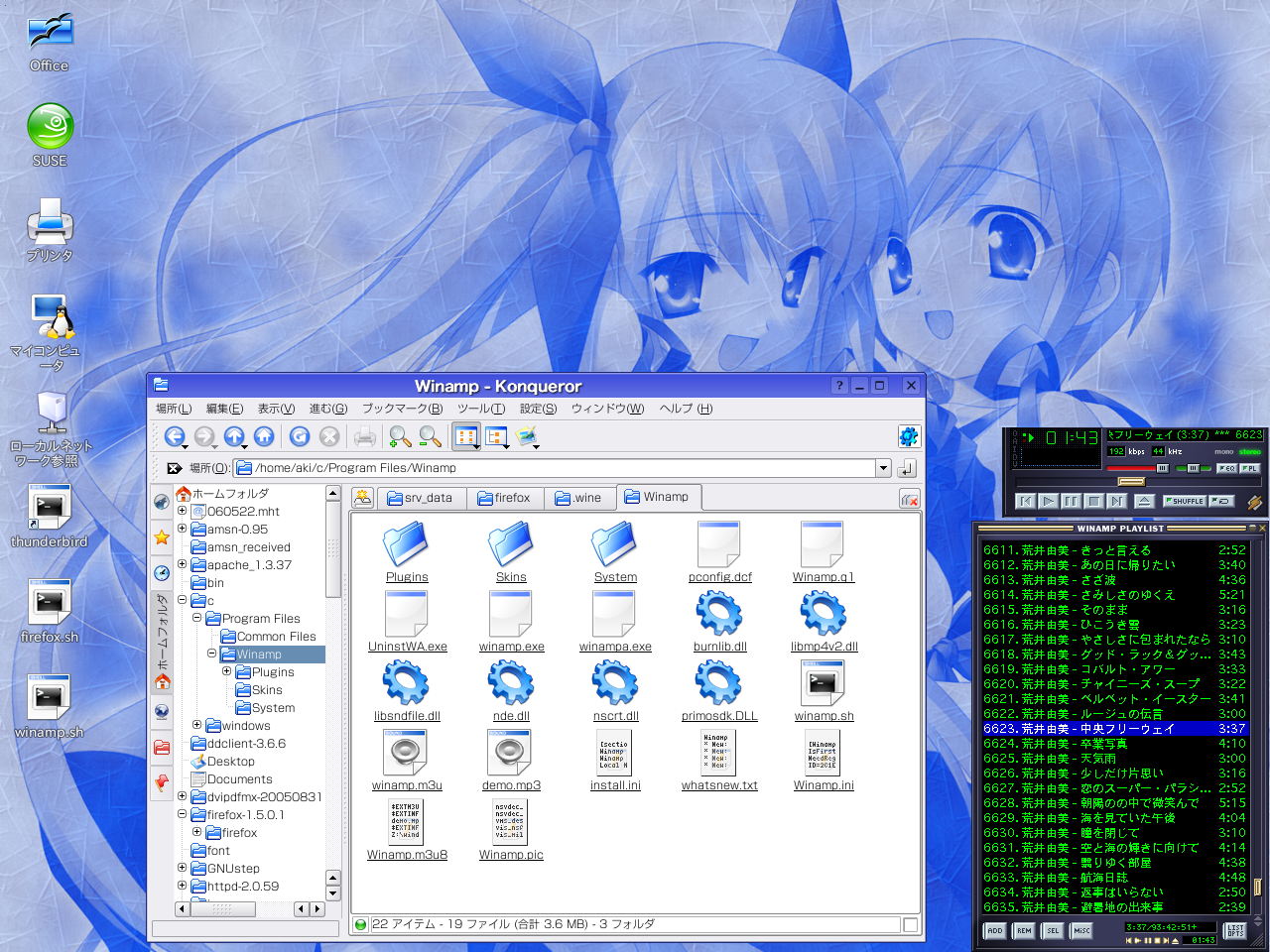Open the History clock sidebar panel
This screenshot has width=1270, height=952.
click(x=162, y=572)
